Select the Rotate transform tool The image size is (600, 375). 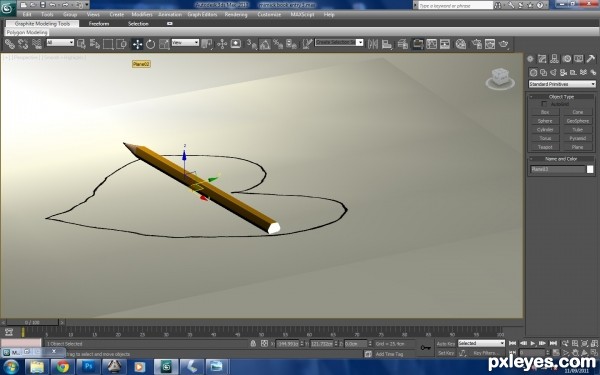150,44
